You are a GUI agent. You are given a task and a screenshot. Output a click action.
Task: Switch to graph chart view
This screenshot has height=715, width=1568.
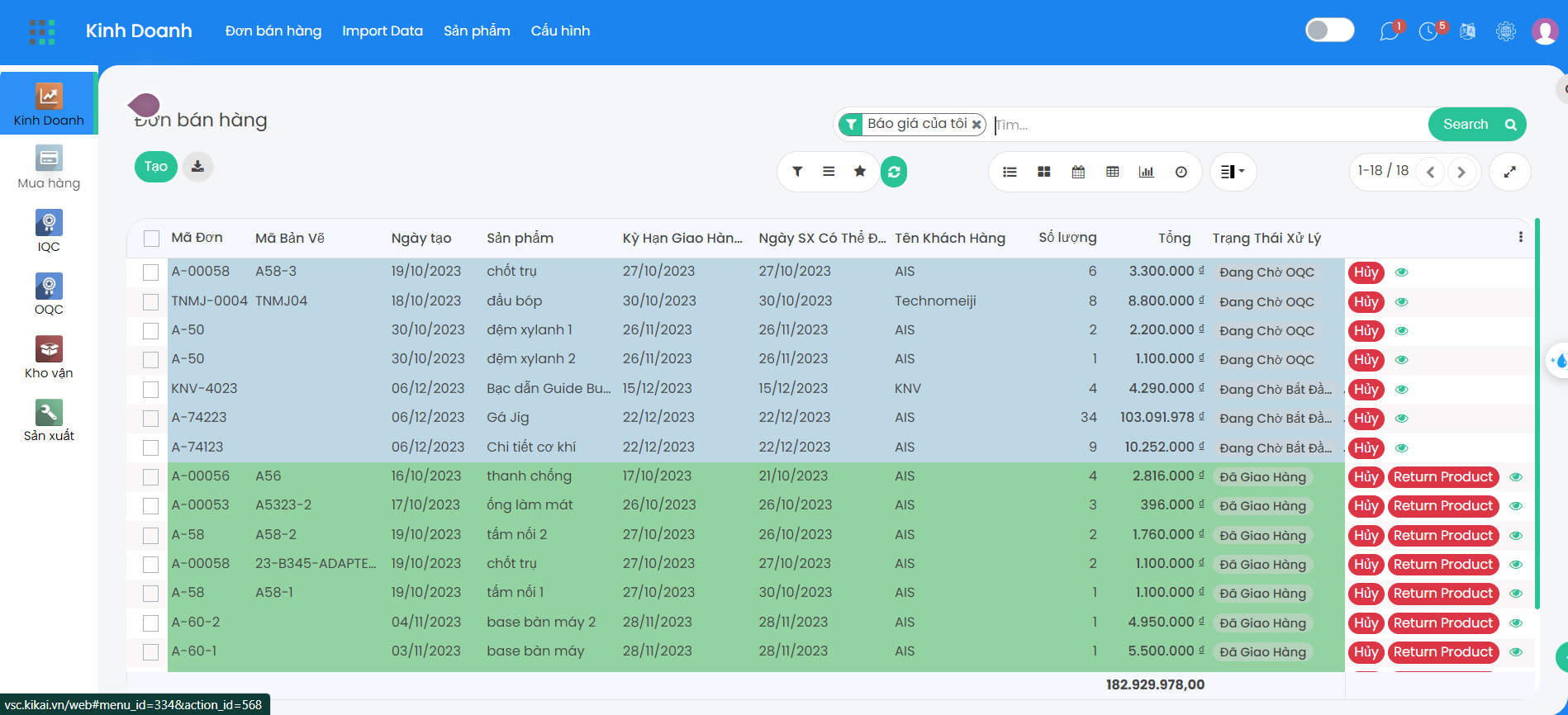click(x=1147, y=172)
